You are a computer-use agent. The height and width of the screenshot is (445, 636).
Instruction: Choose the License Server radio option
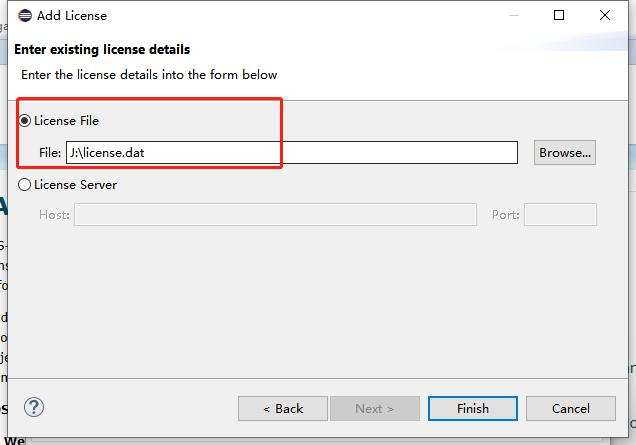25,185
